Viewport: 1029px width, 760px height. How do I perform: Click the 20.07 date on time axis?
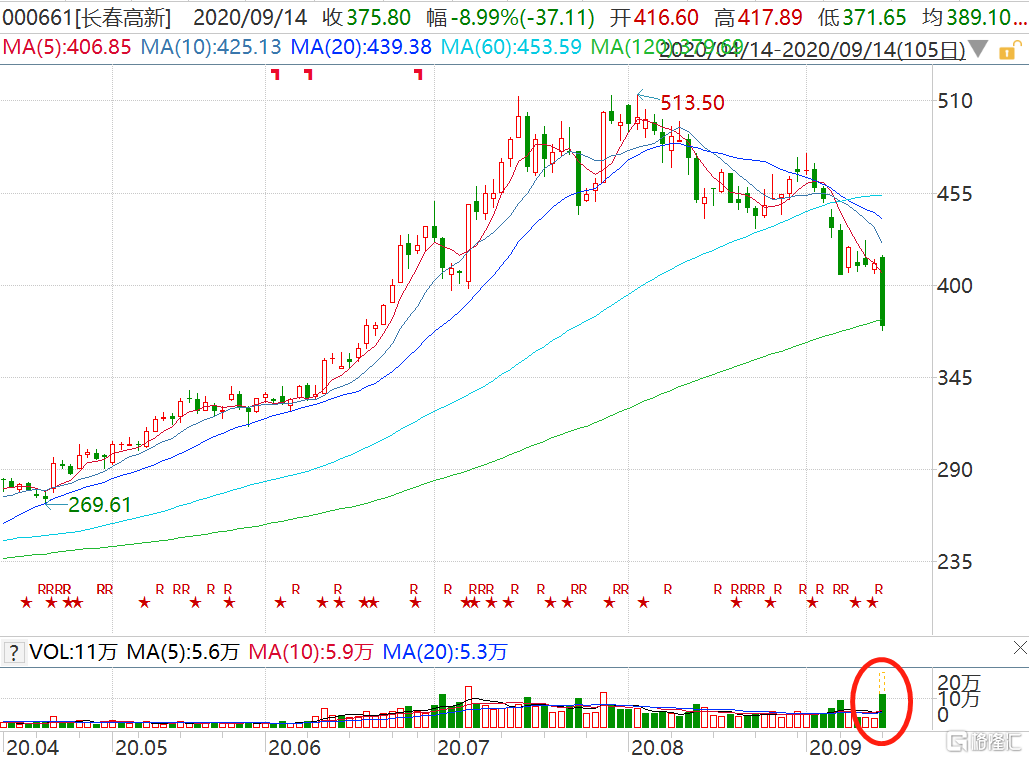[461, 746]
